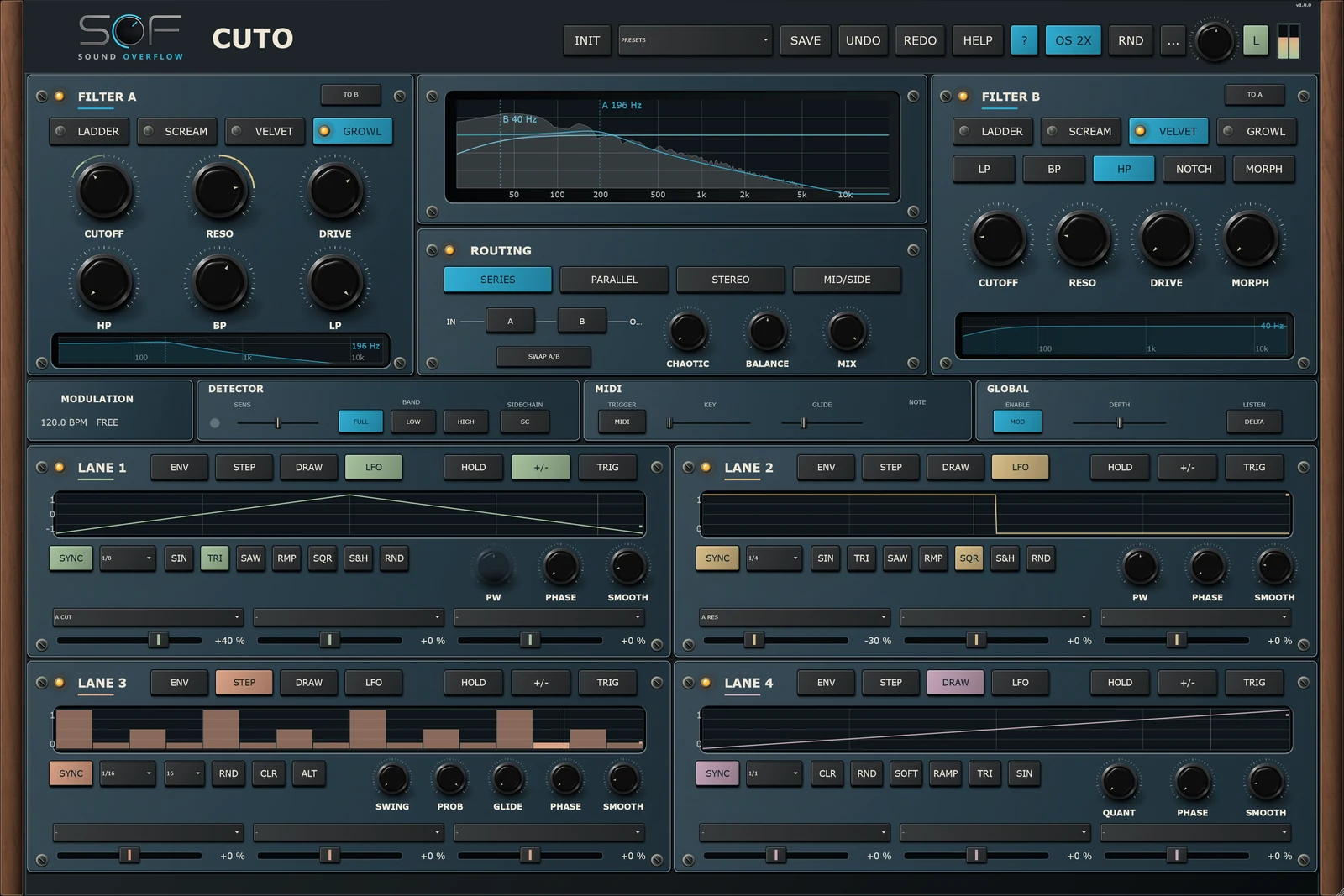Open Lane 3 rate dropdown showing 1/16
Image resolution: width=1344 pixels, height=896 pixels.
(128, 773)
